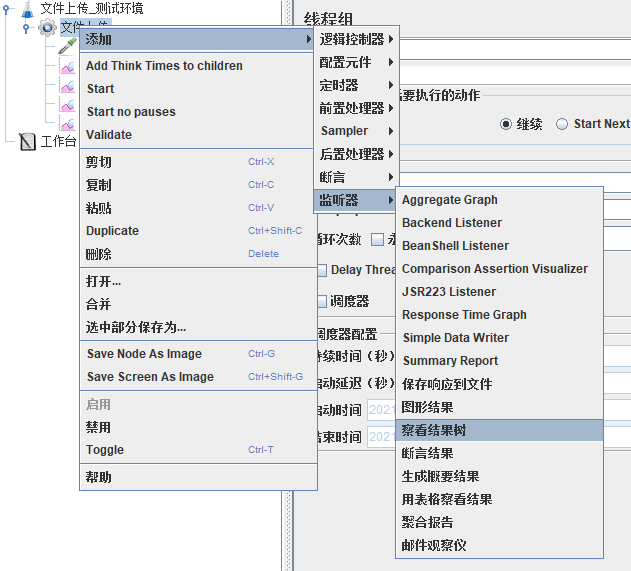Select 禁用 to disable the element
The width and height of the screenshot is (631, 571).
(x=98, y=427)
